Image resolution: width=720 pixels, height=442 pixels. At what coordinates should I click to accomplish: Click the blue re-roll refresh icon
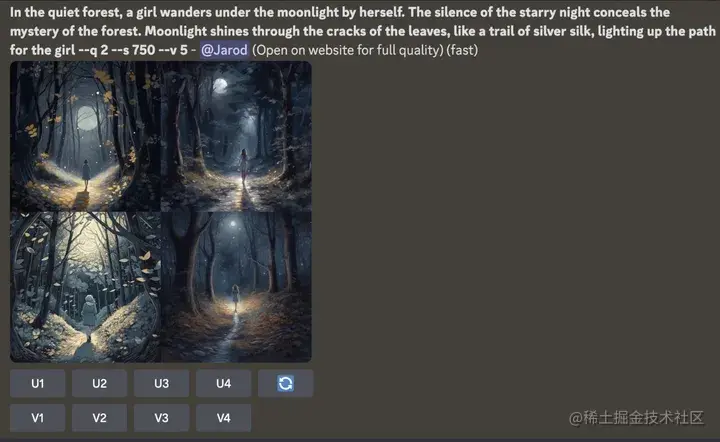[285, 383]
